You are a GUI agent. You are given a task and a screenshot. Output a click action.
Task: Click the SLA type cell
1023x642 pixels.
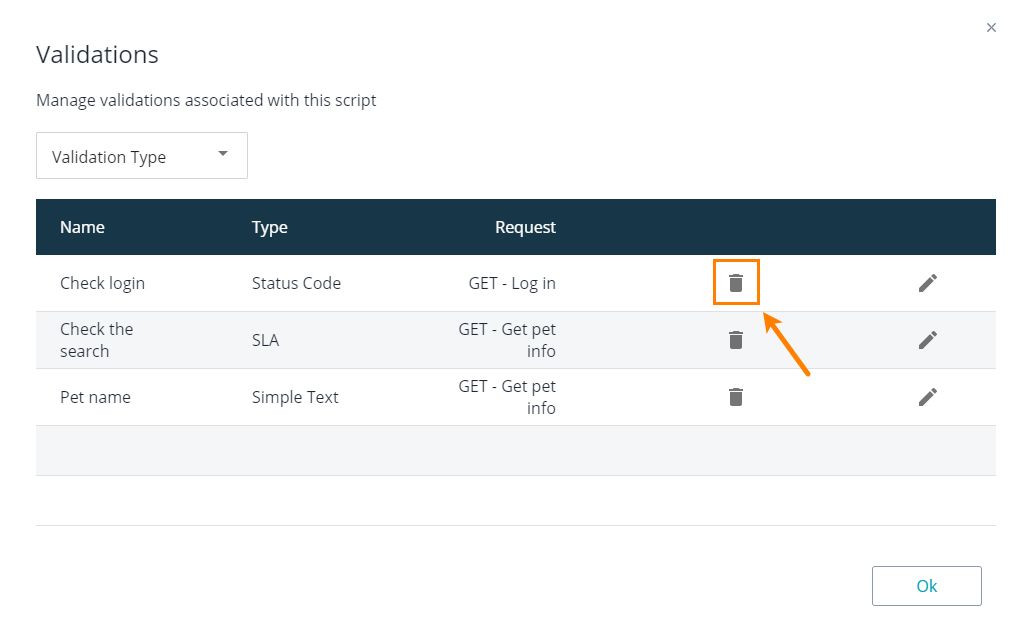tap(266, 340)
